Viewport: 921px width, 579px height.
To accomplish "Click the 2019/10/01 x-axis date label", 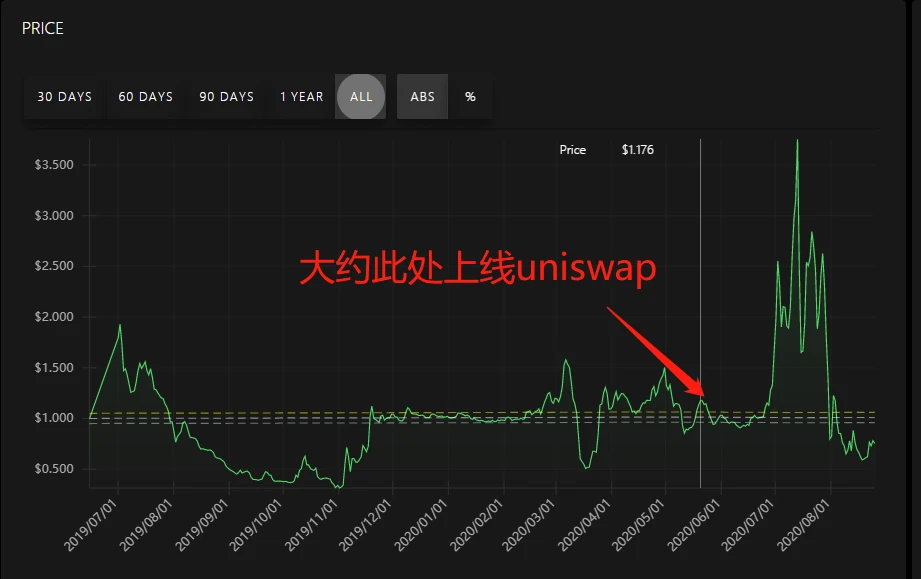I will coord(255,525).
